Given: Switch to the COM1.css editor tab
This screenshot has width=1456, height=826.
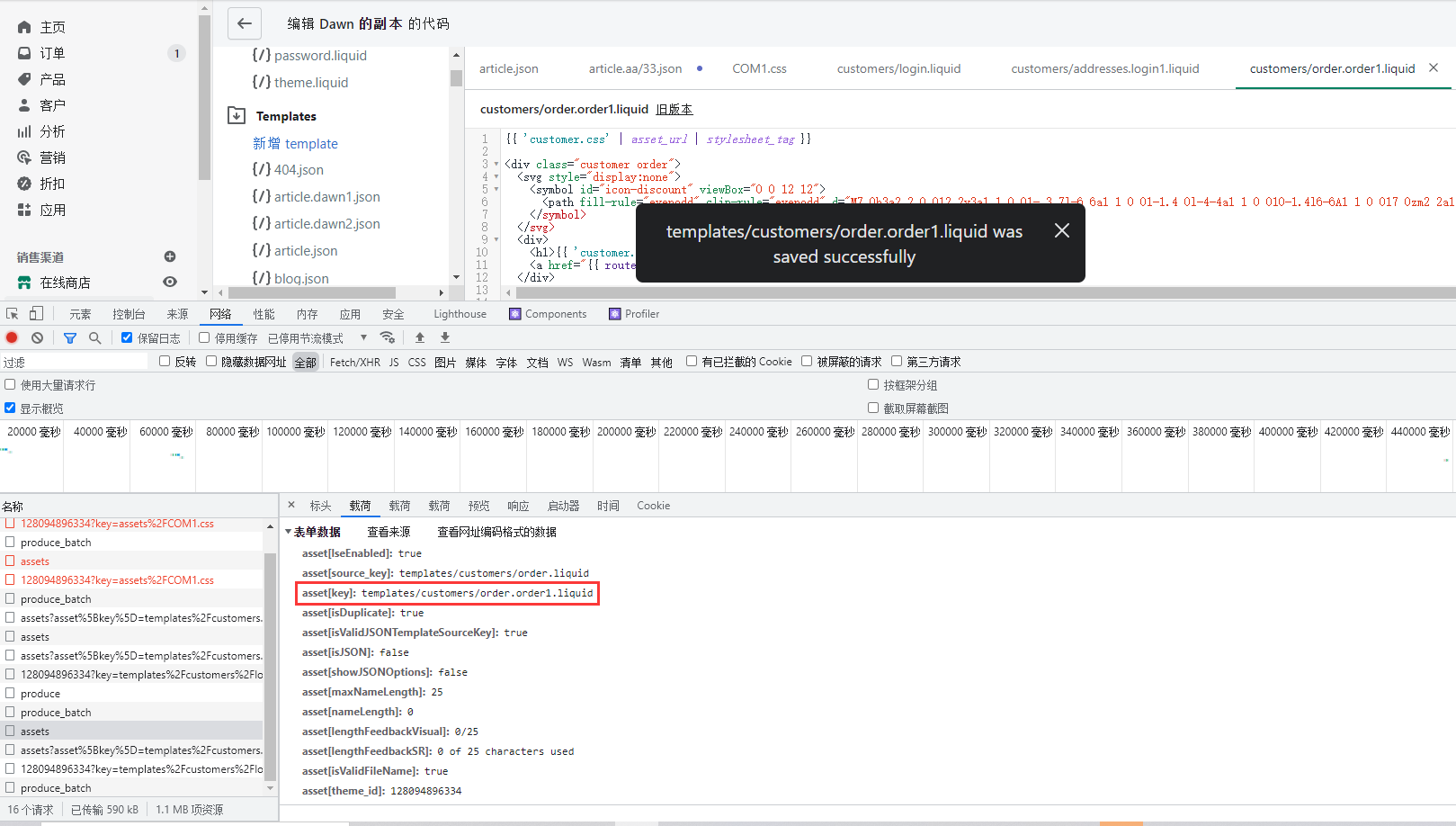Looking at the screenshot, I should point(759,68).
